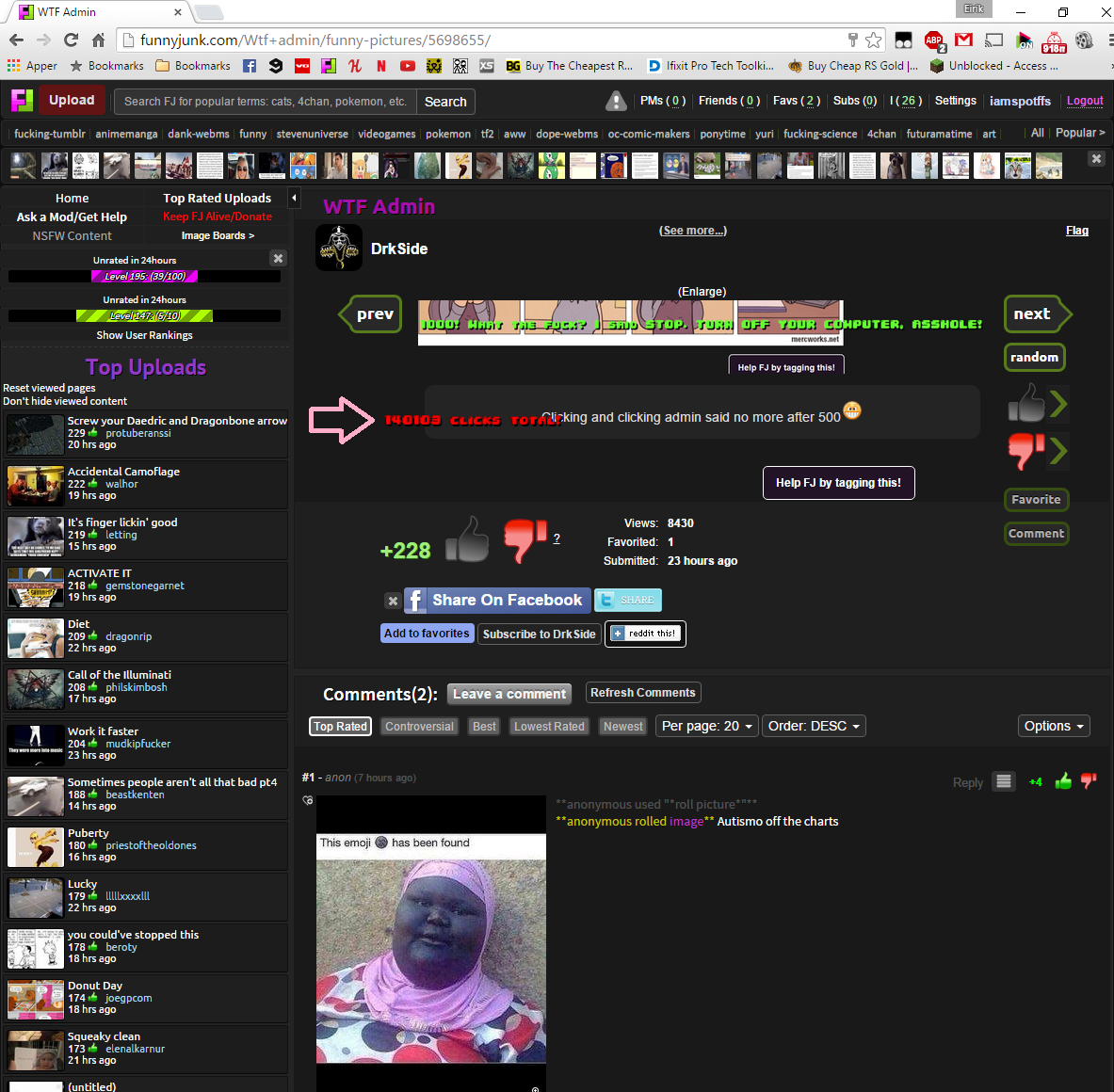Dismiss the Facebook share bar
Viewport: 1114px width, 1092px height.
tap(393, 601)
